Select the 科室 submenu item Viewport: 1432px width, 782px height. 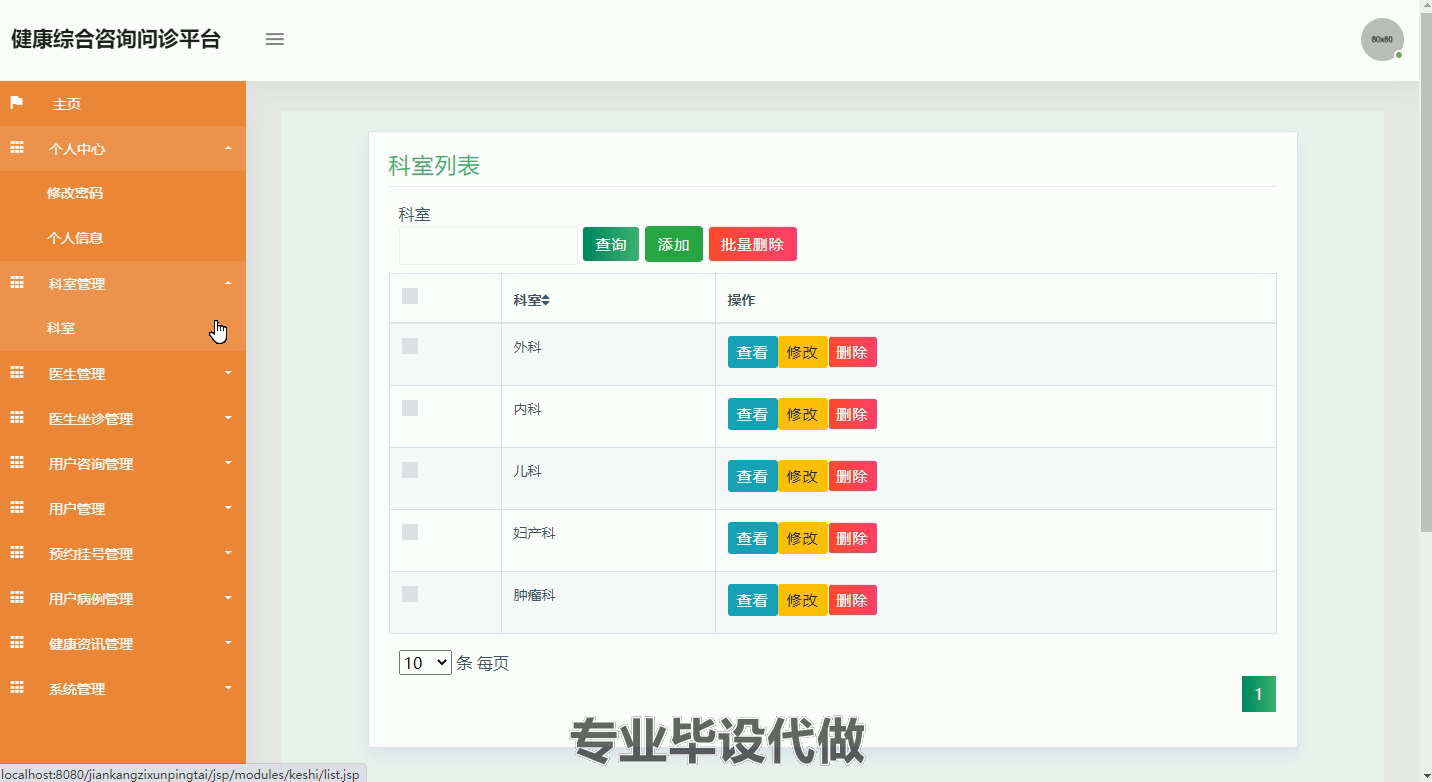coord(61,328)
